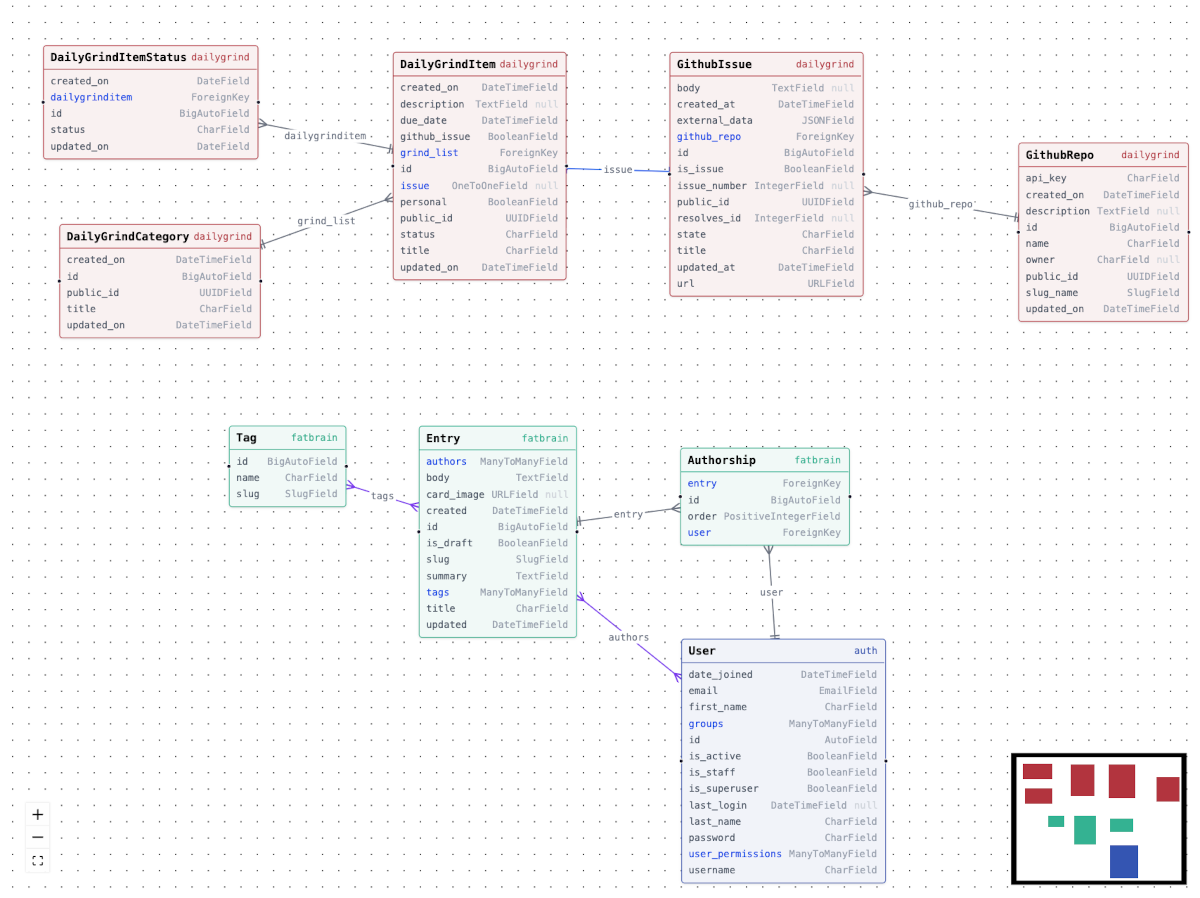Click the Tag fatbrain table title
This screenshot has height=898, width=1200.
(287, 437)
